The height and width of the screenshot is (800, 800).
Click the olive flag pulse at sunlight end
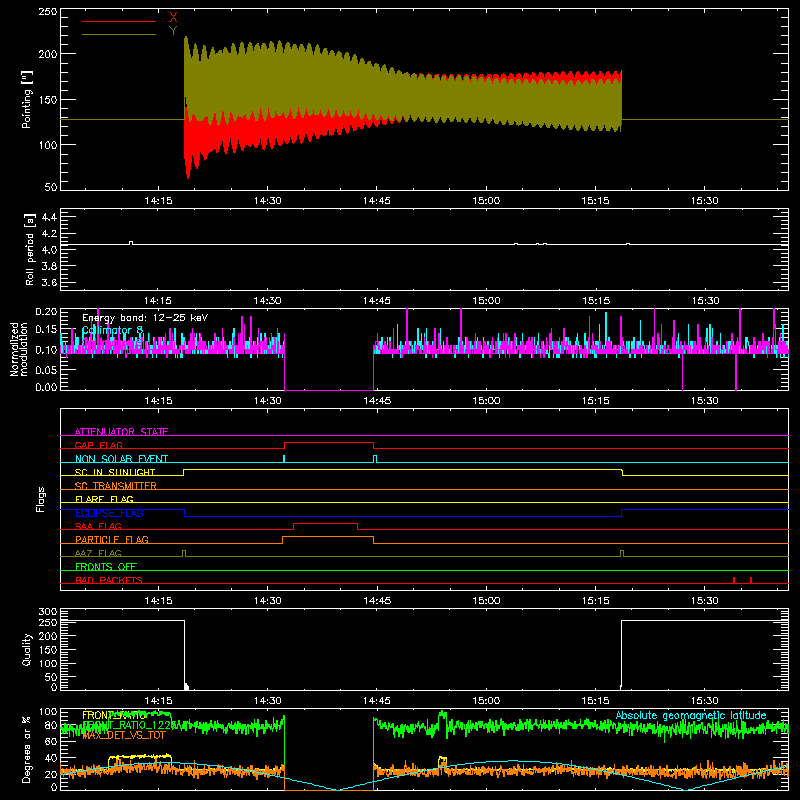[622, 554]
